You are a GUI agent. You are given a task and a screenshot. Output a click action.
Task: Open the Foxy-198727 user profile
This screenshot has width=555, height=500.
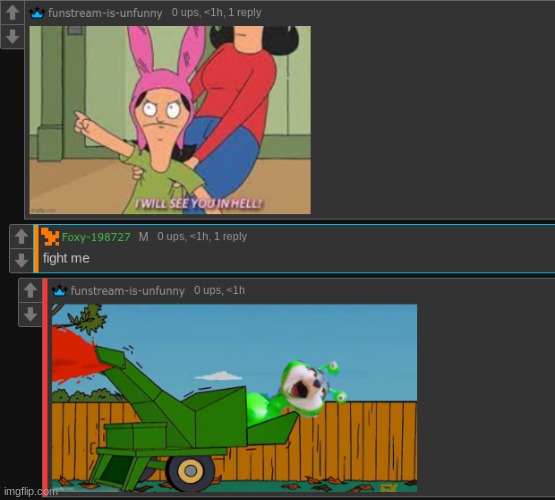[x=96, y=237]
